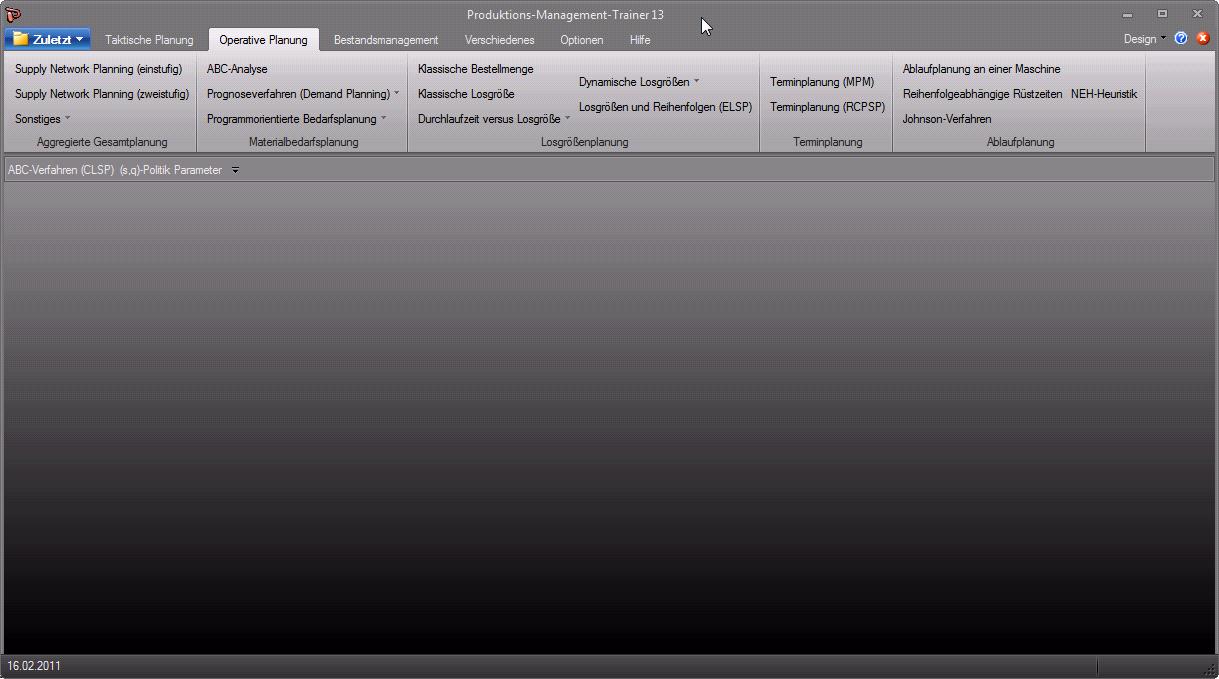Expand the Sonstiges dropdown
The width and height of the screenshot is (1219, 679).
coord(42,119)
